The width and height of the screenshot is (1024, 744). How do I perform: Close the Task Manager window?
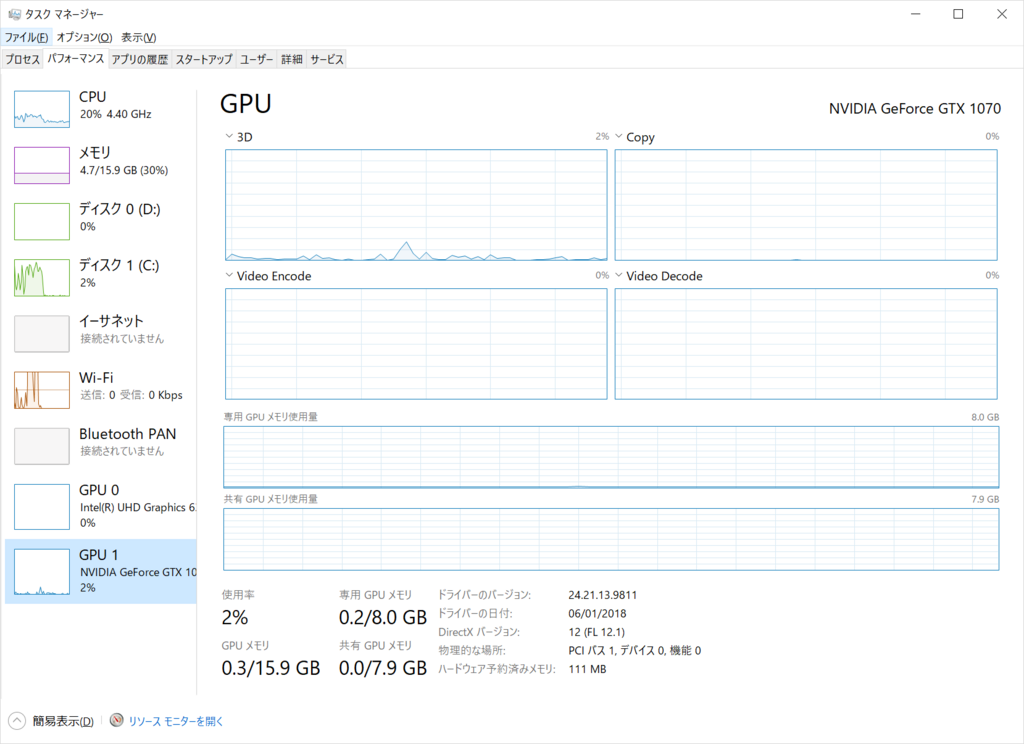coord(1002,14)
